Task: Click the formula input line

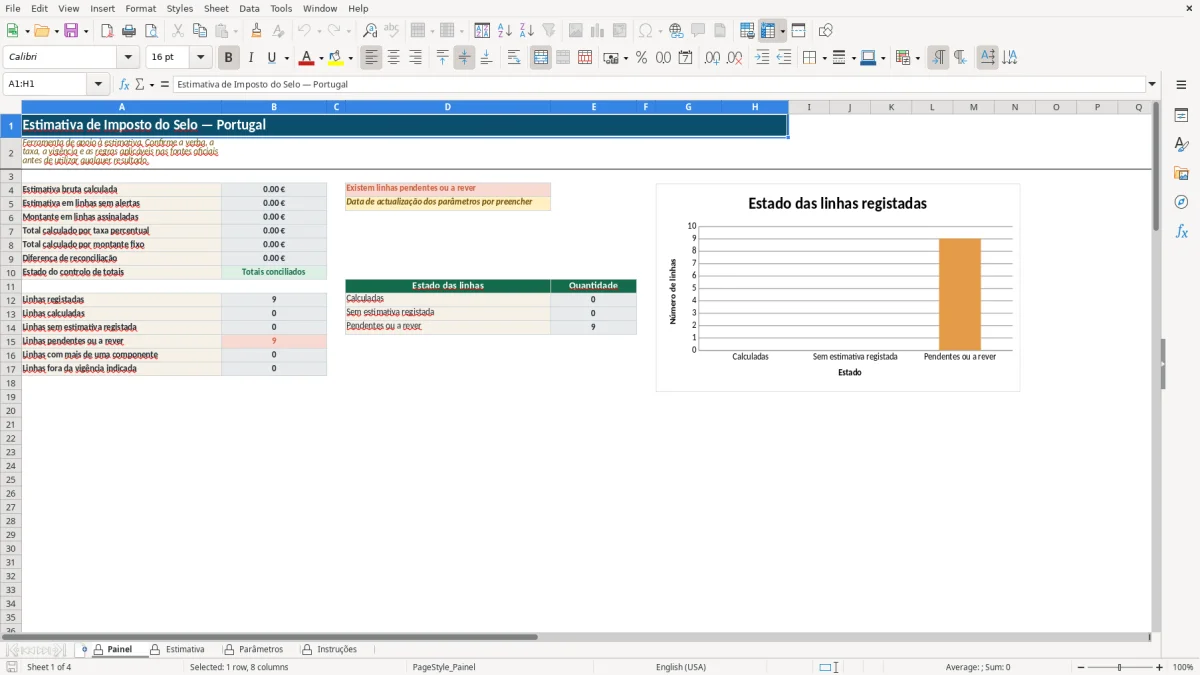Action: tap(659, 84)
